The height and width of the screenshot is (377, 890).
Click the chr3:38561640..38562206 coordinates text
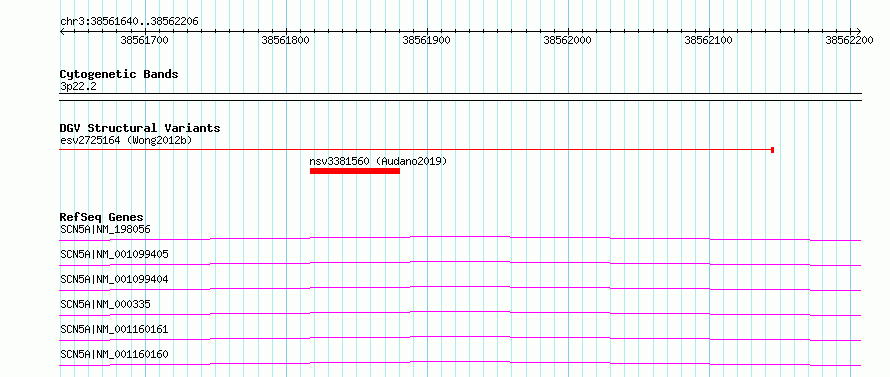pyautogui.click(x=129, y=22)
